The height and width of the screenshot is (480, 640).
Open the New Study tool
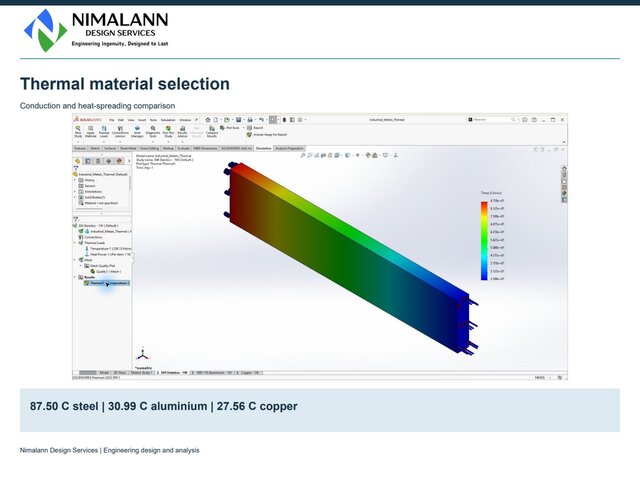[x=78, y=131]
